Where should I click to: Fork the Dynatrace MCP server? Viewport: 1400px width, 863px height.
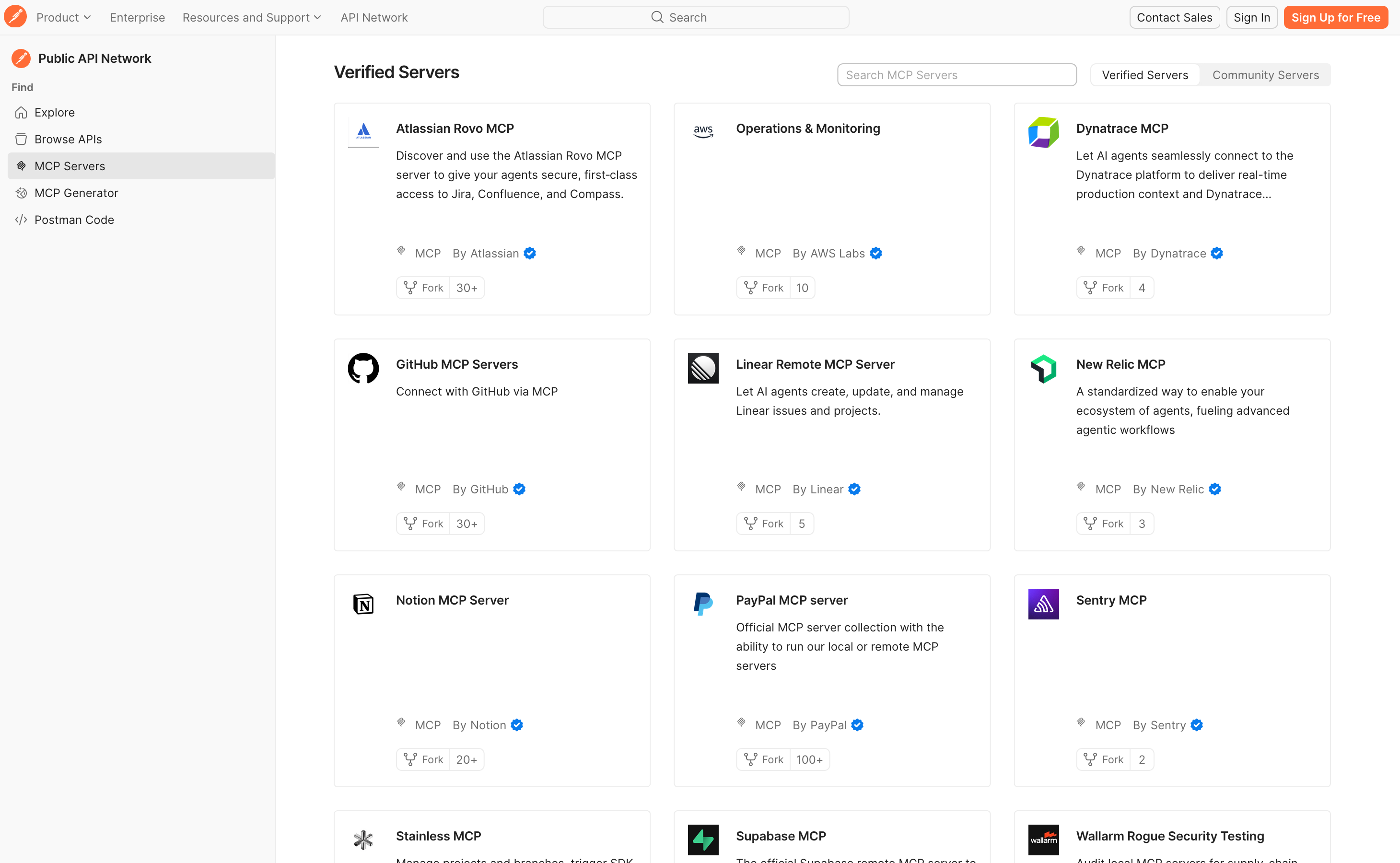(1104, 288)
